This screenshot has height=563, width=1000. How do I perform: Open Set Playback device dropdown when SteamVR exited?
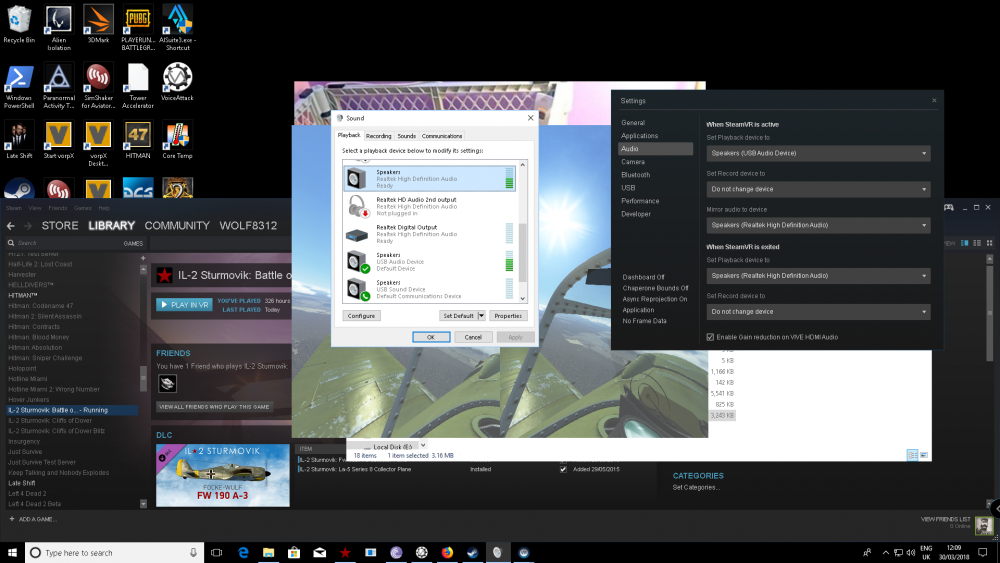[x=818, y=275]
